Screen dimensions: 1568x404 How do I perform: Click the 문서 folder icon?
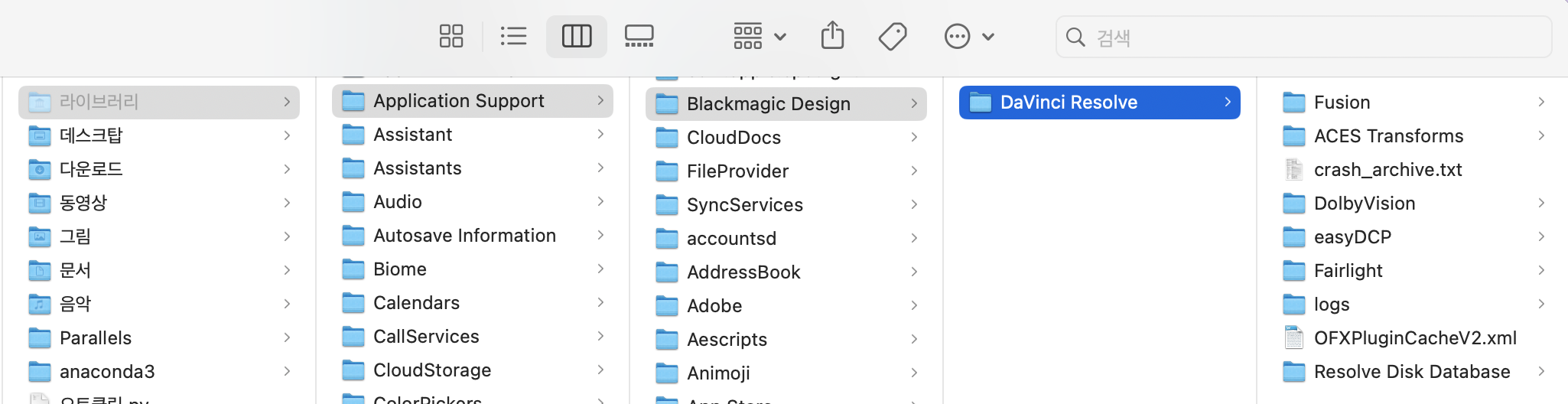coord(39,270)
